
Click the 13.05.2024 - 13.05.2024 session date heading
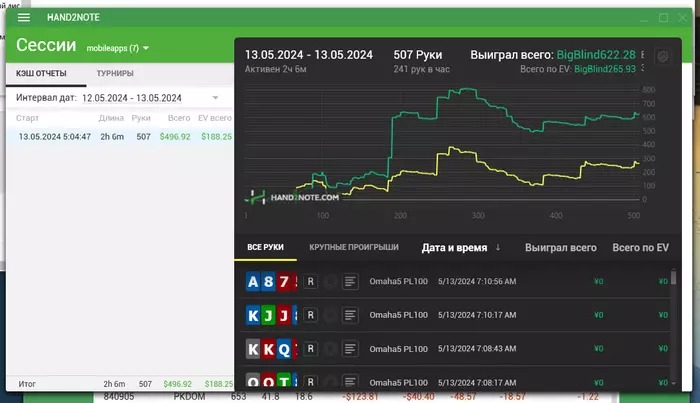[x=309, y=55]
